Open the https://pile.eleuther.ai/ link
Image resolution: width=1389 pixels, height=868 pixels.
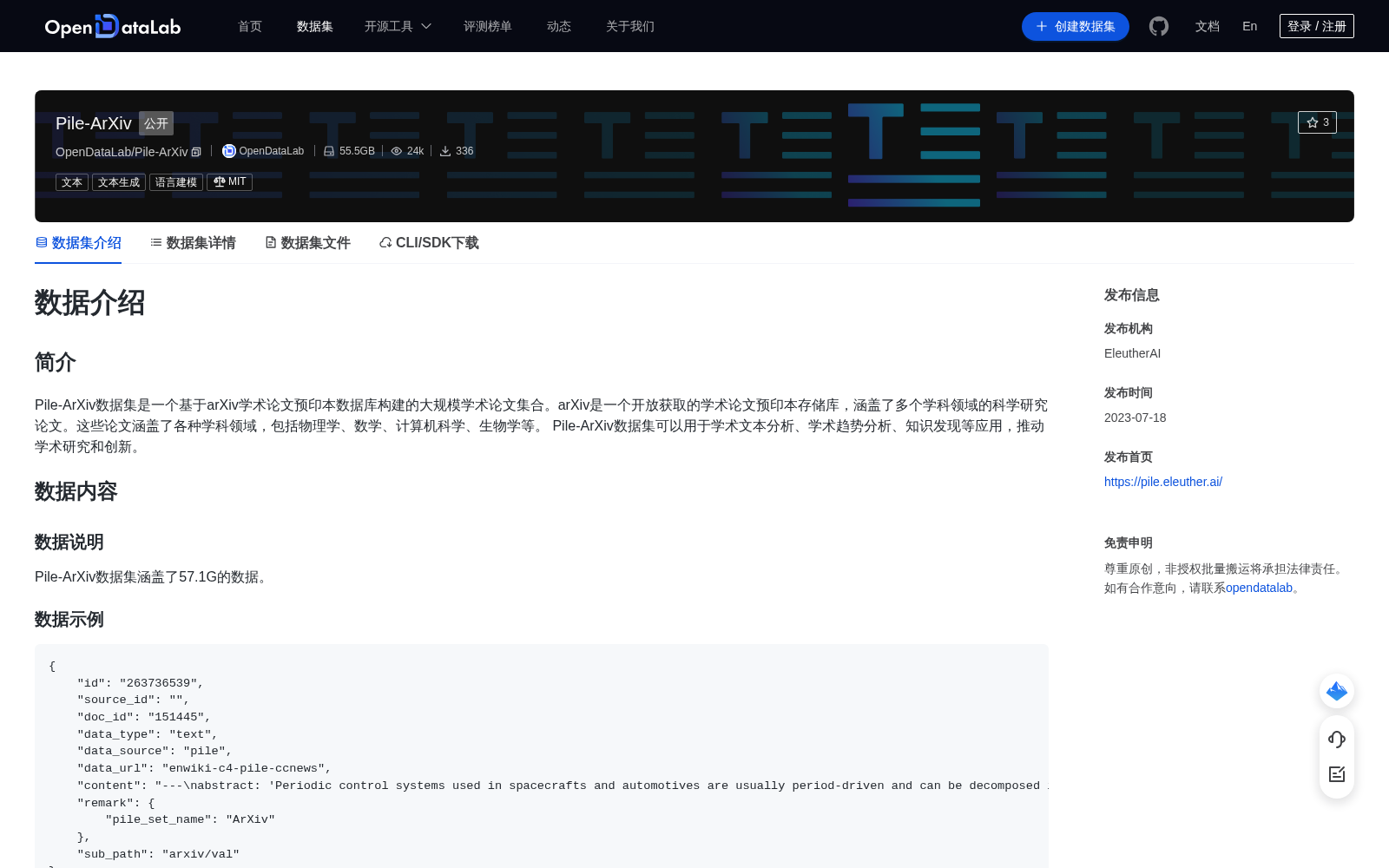(1163, 482)
